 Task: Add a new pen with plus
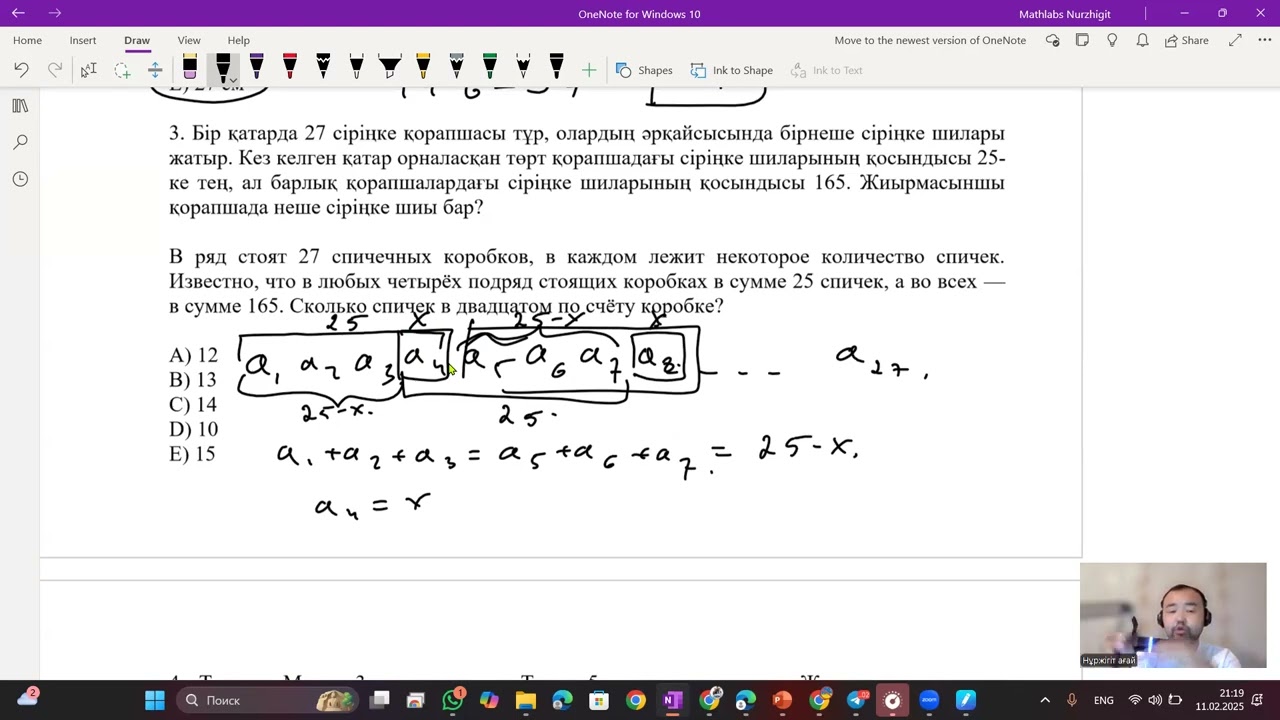click(x=589, y=70)
